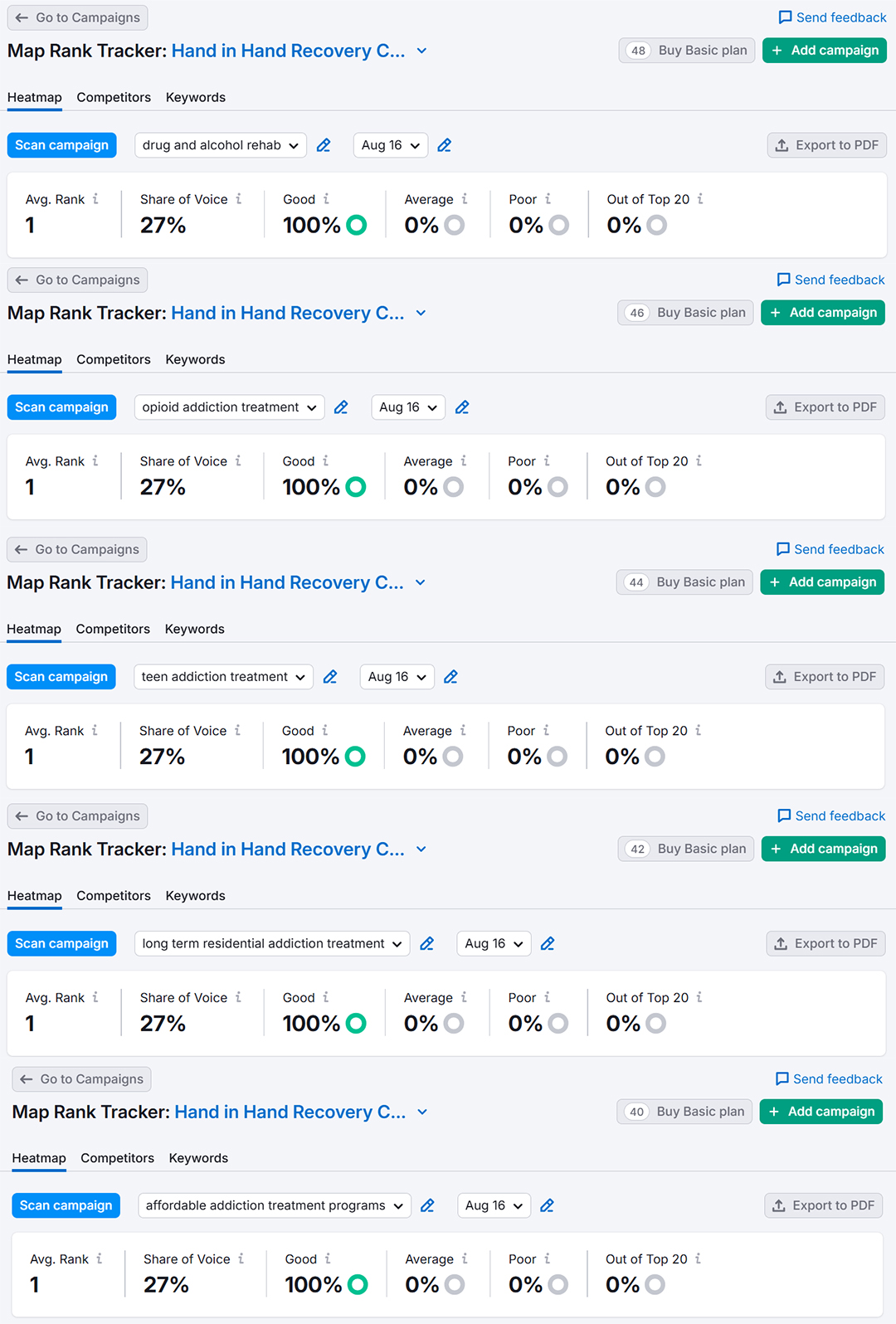Expand the "opioid addiction treatment" keyword dropdown

(x=229, y=407)
